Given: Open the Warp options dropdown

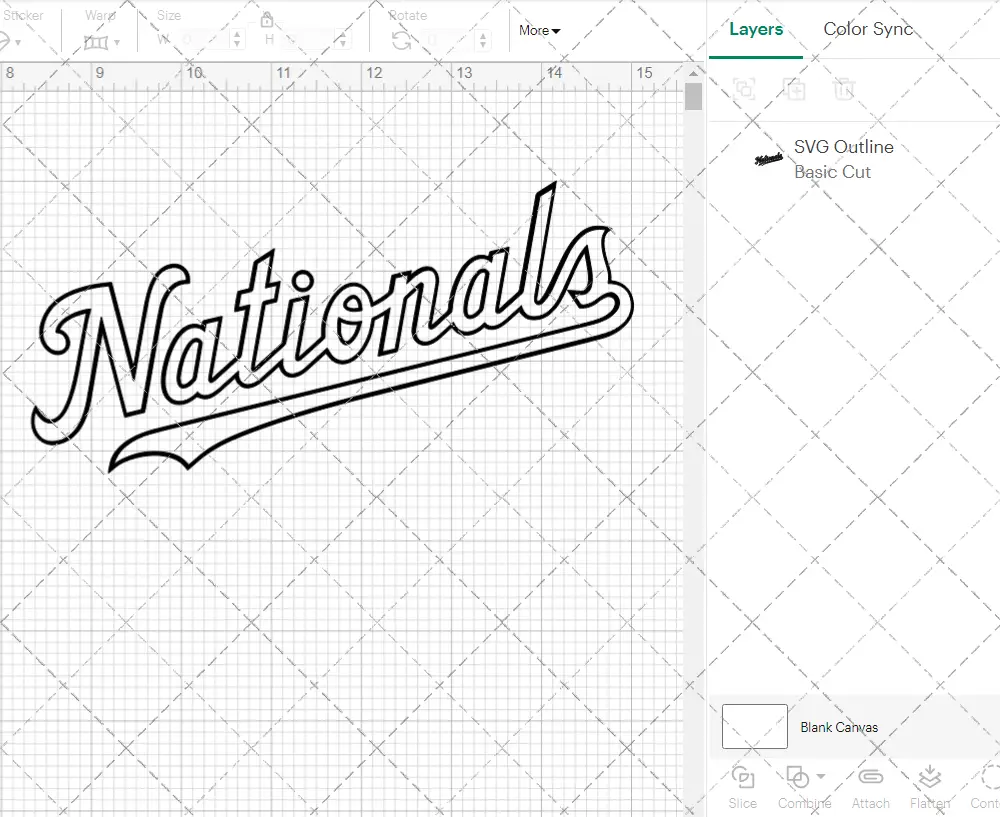Looking at the screenshot, I should [x=118, y=43].
